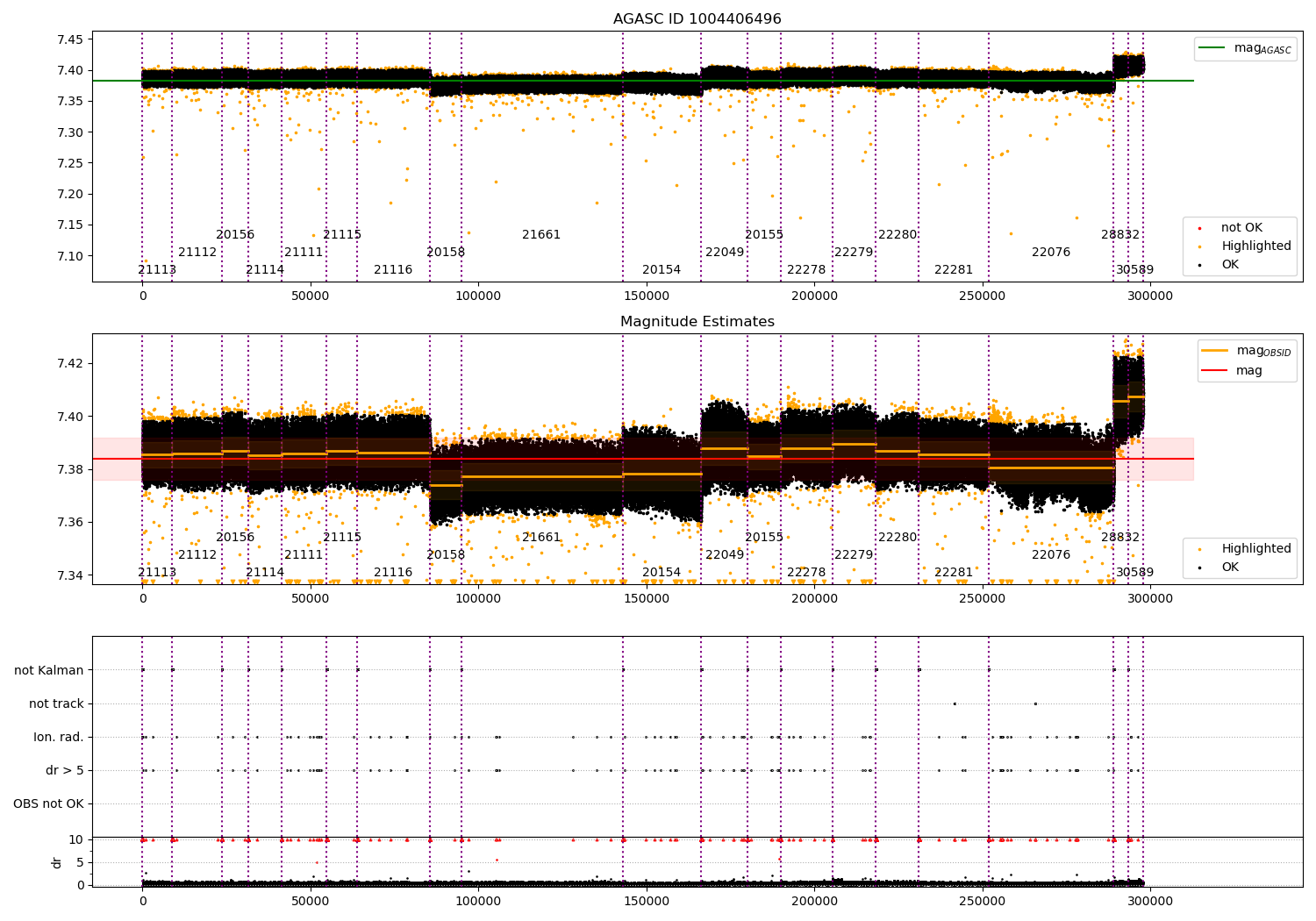Click obsid label 21111 in the middle plot

(x=304, y=555)
